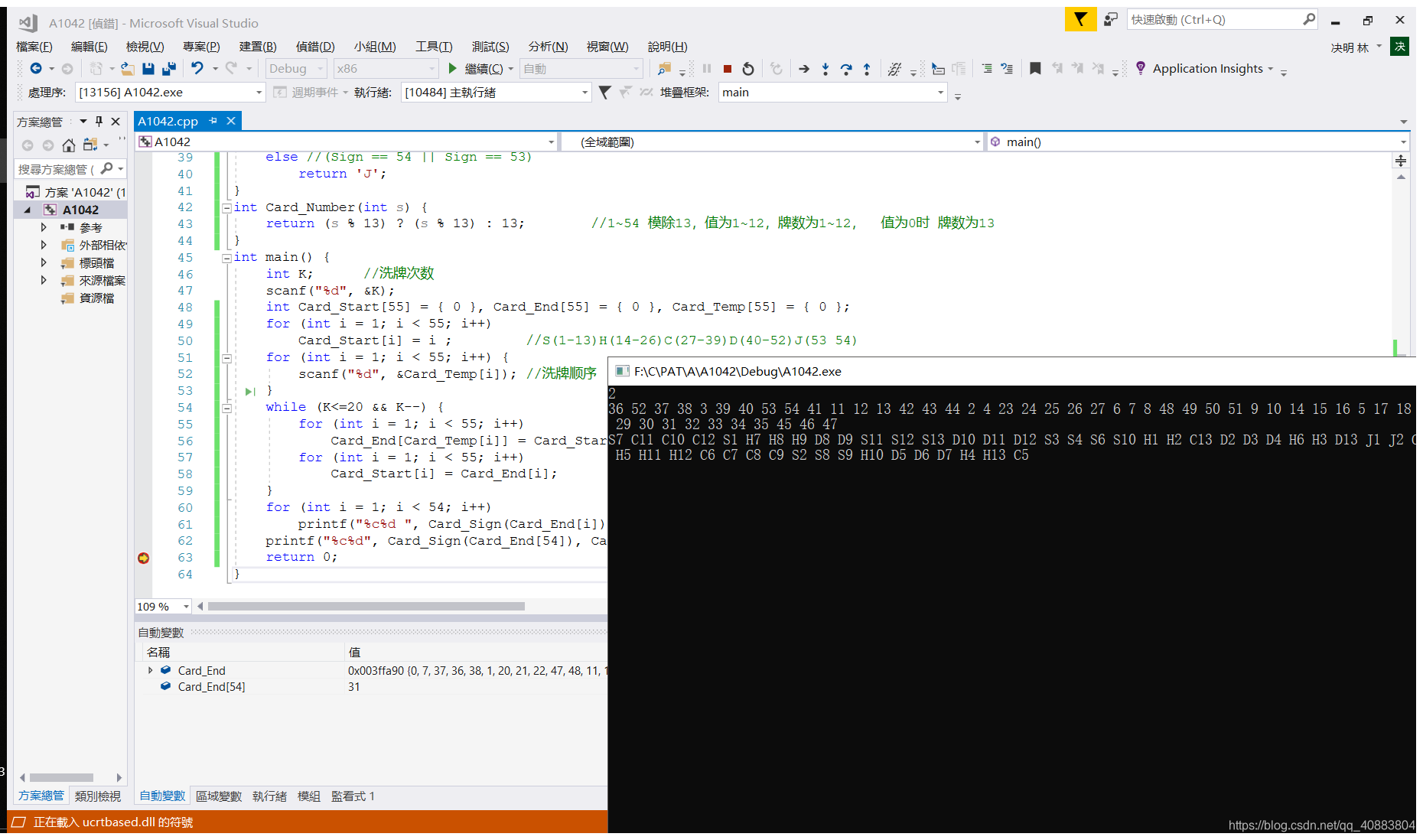Click the Show Next Statement arrow icon
Image resolution: width=1423 pixels, height=840 pixels.
pos(804,69)
